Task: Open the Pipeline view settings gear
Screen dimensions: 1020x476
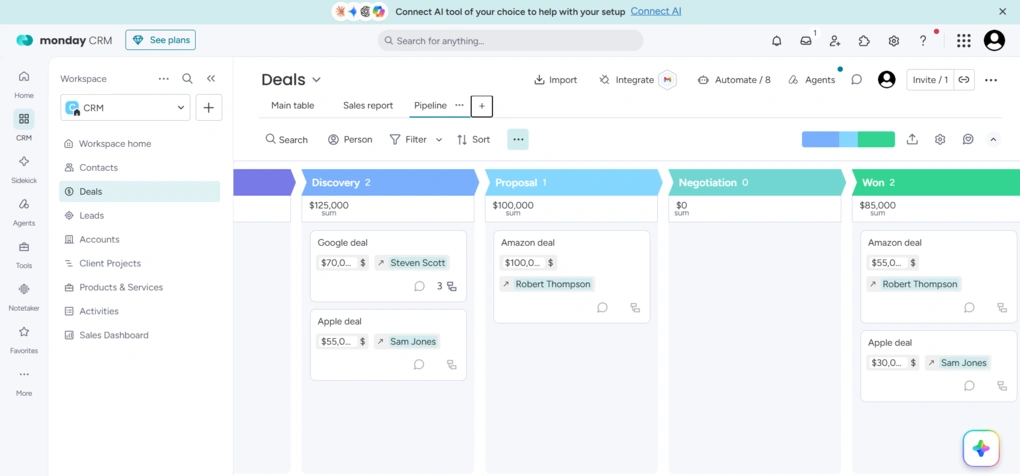Action: [x=940, y=139]
